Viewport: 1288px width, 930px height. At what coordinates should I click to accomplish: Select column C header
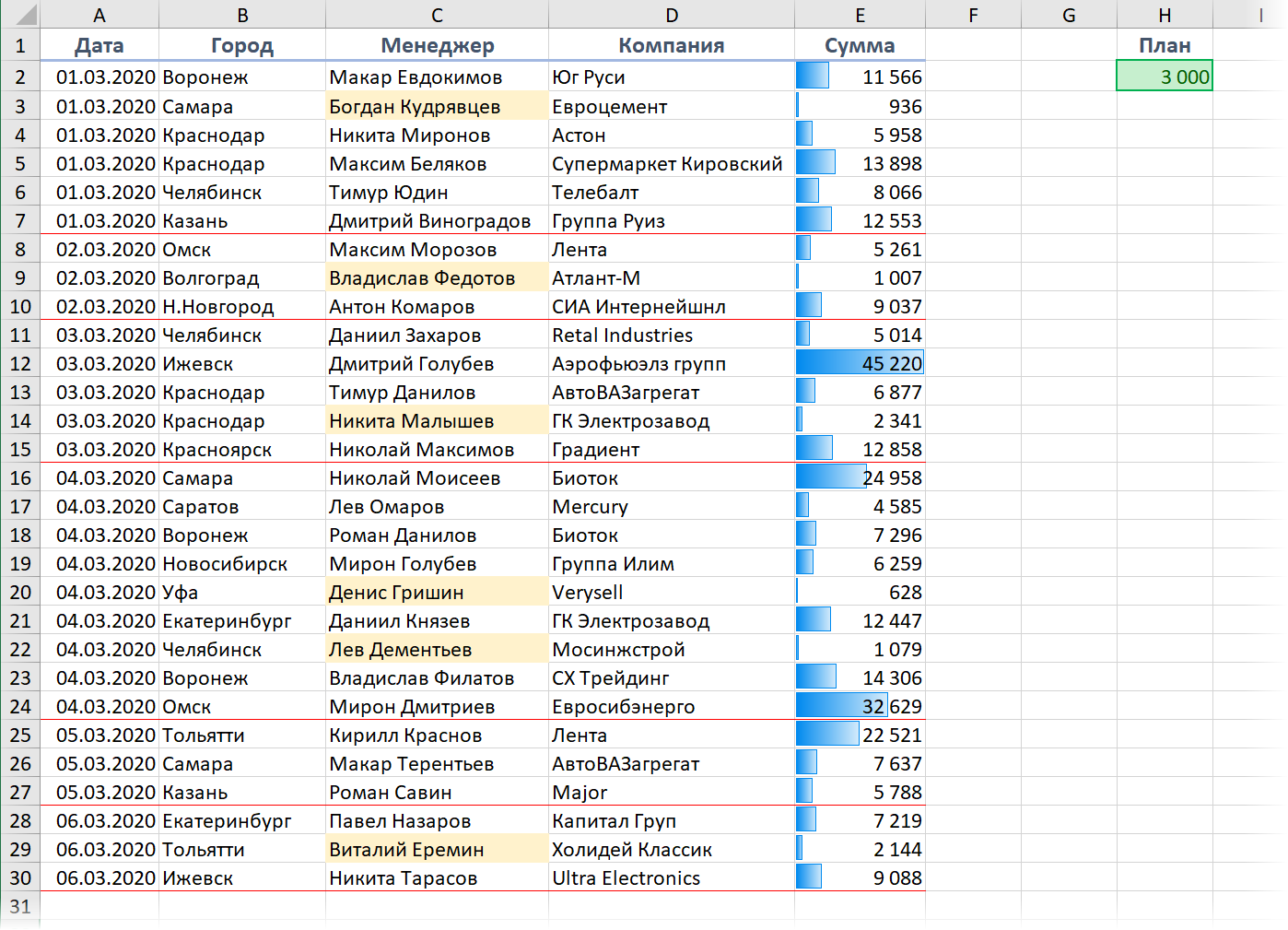[x=437, y=15]
